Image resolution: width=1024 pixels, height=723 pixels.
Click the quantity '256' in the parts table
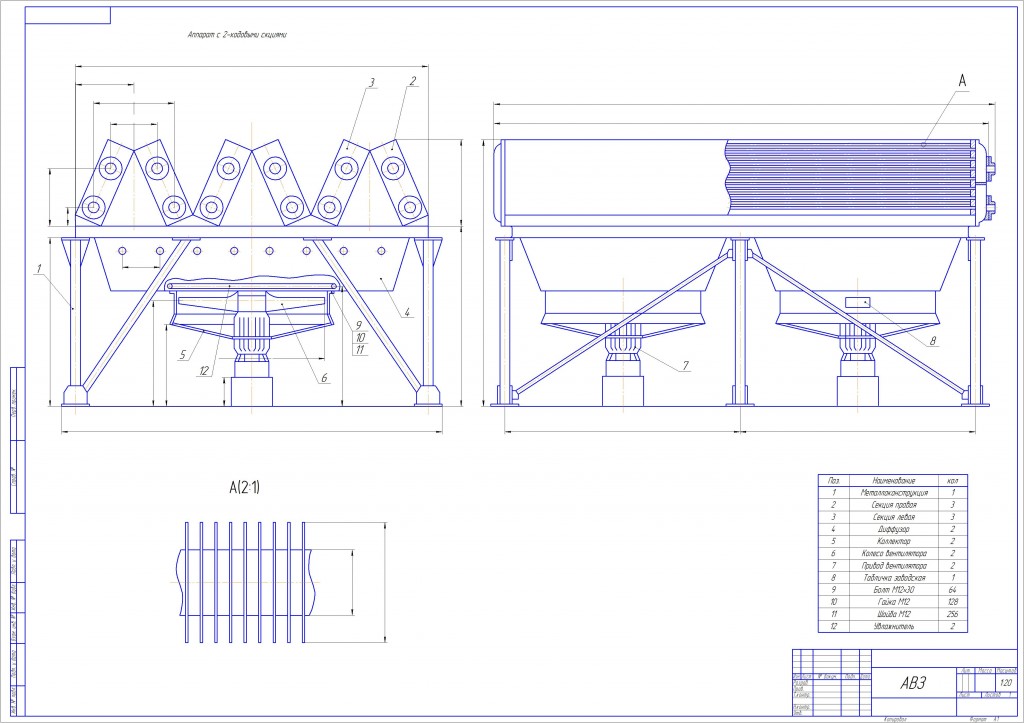953,614
